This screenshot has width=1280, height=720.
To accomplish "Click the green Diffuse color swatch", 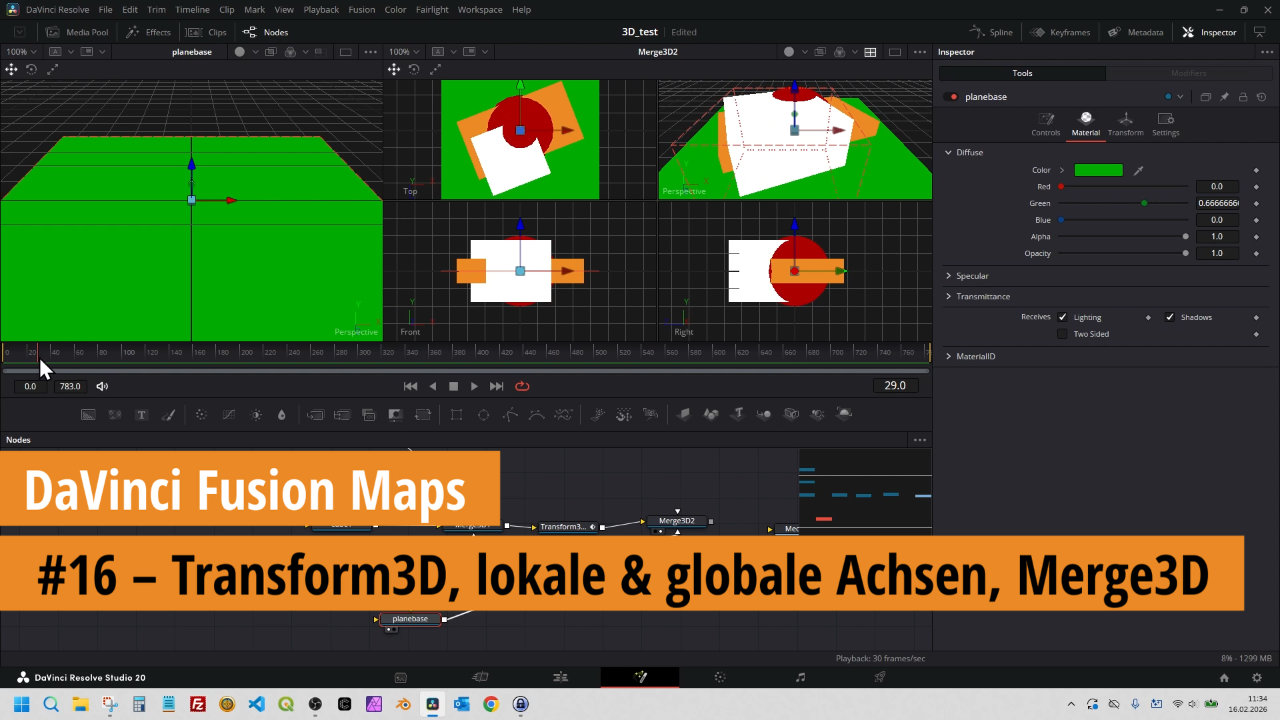I will click(x=1098, y=171).
